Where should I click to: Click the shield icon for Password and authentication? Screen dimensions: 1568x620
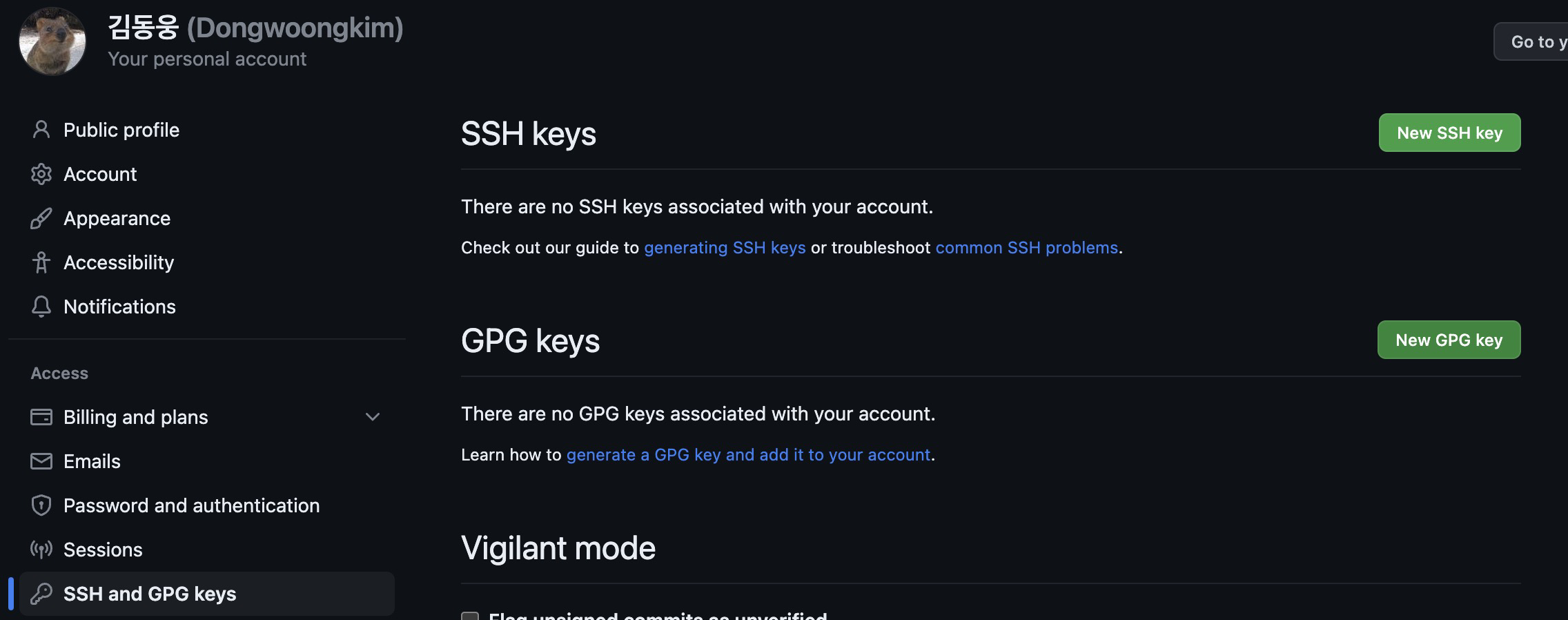(41, 505)
